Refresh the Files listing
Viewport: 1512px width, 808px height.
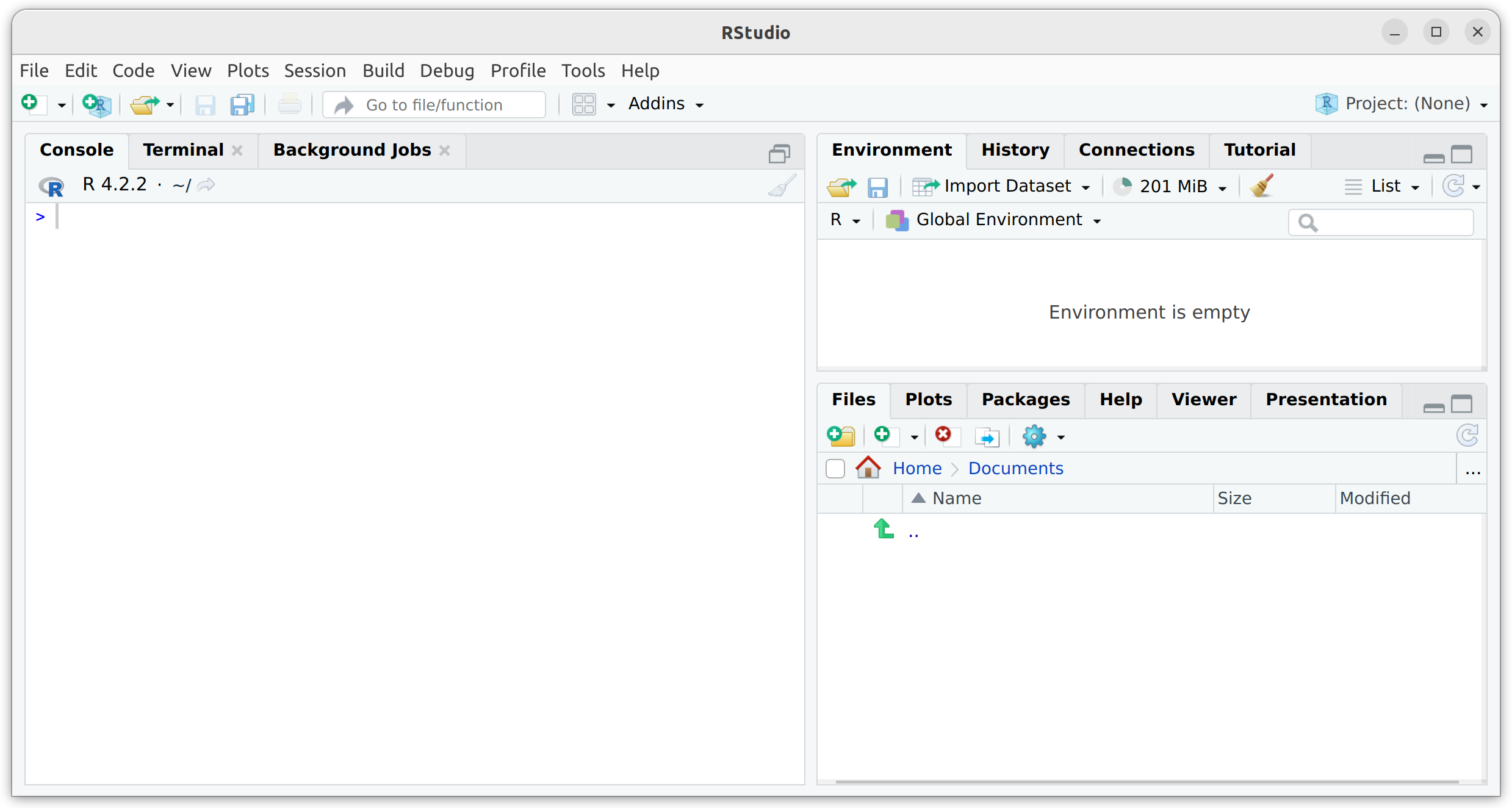coord(1467,436)
